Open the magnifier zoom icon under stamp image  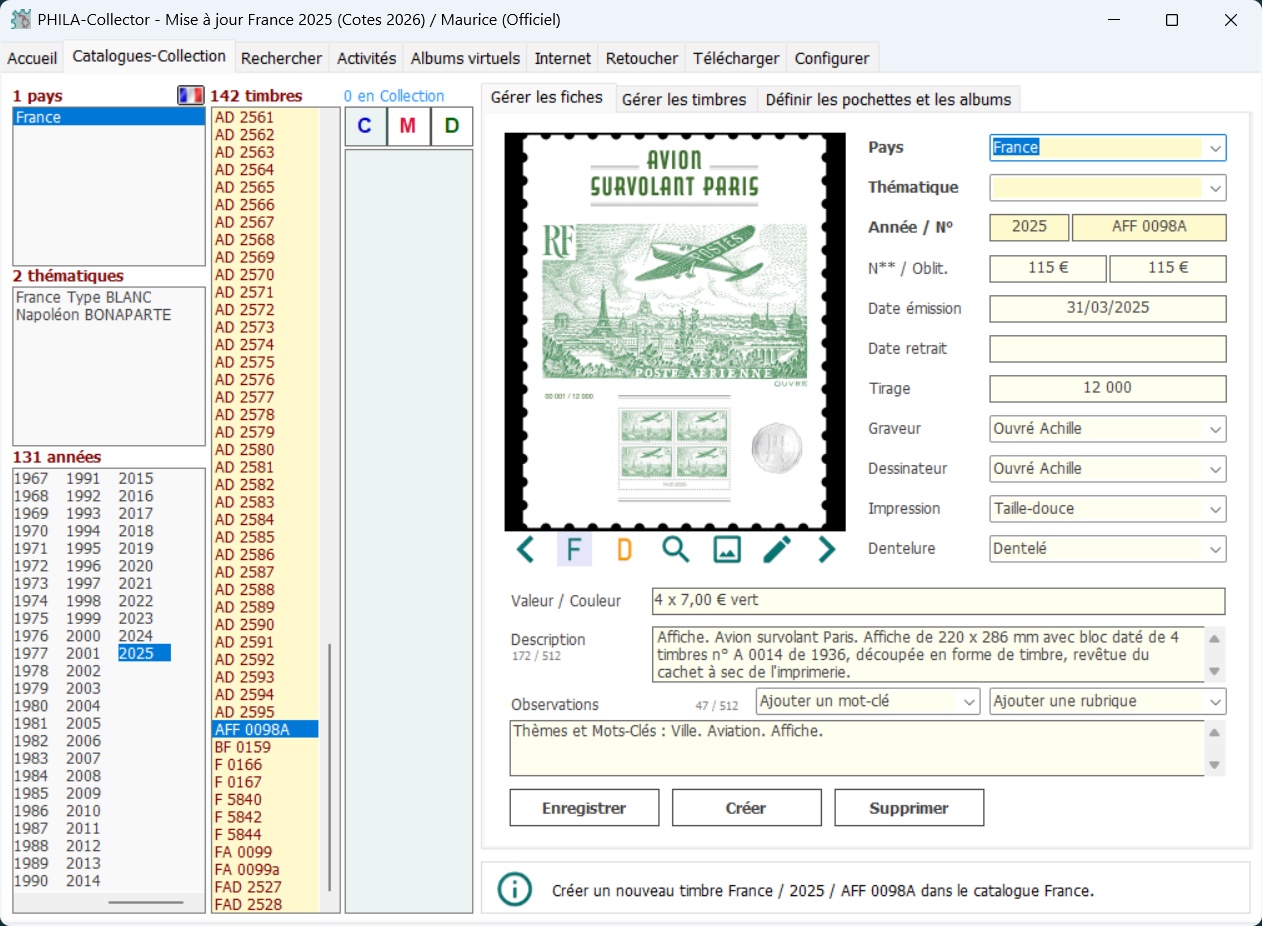pyautogui.click(x=676, y=549)
